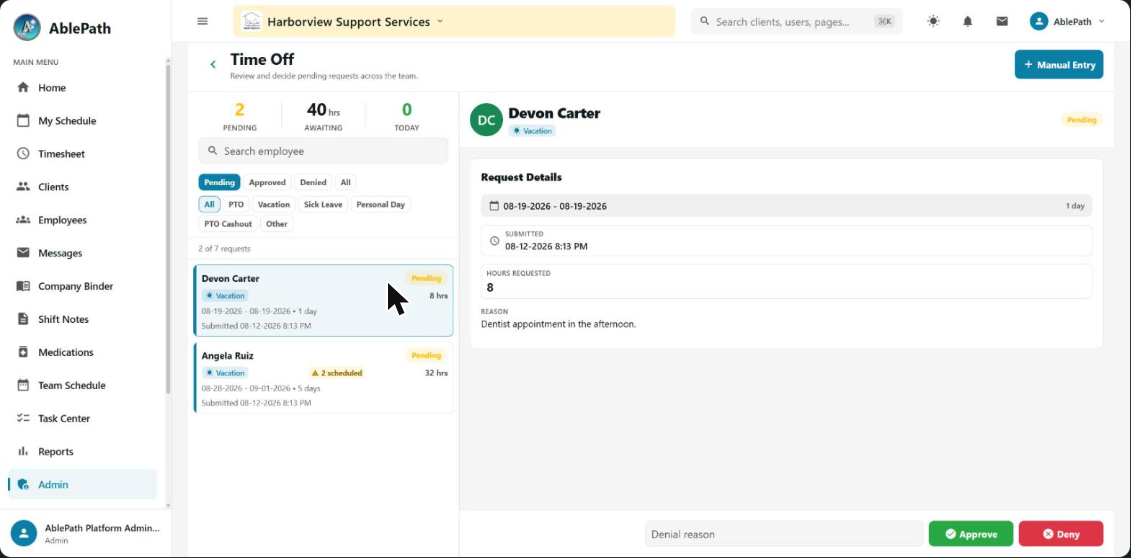The width and height of the screenshot is (1131, 558).
Task: Filter by PTO type
Action: click(236, 204)
